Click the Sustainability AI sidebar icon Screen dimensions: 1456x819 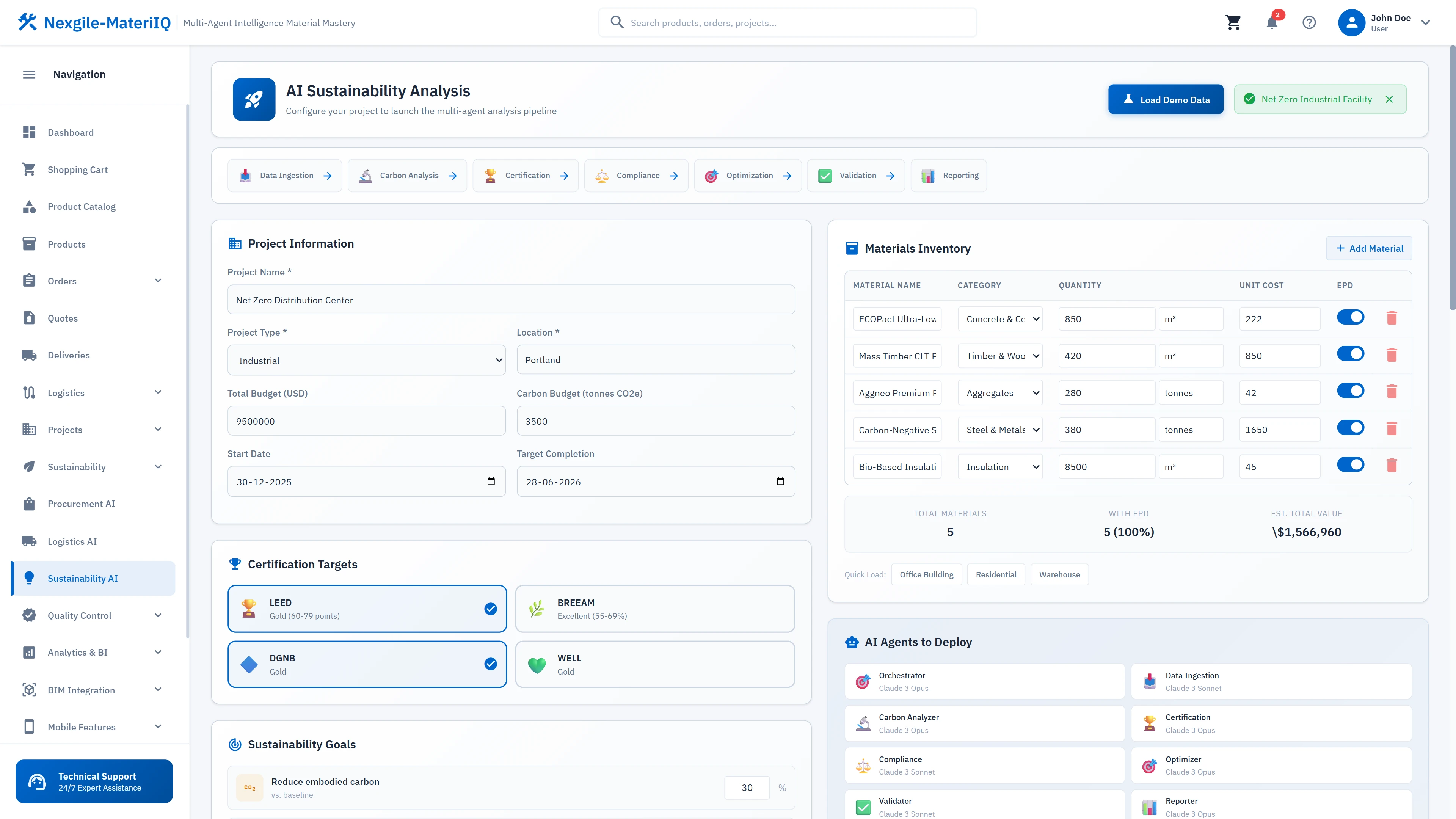[30, 578]
